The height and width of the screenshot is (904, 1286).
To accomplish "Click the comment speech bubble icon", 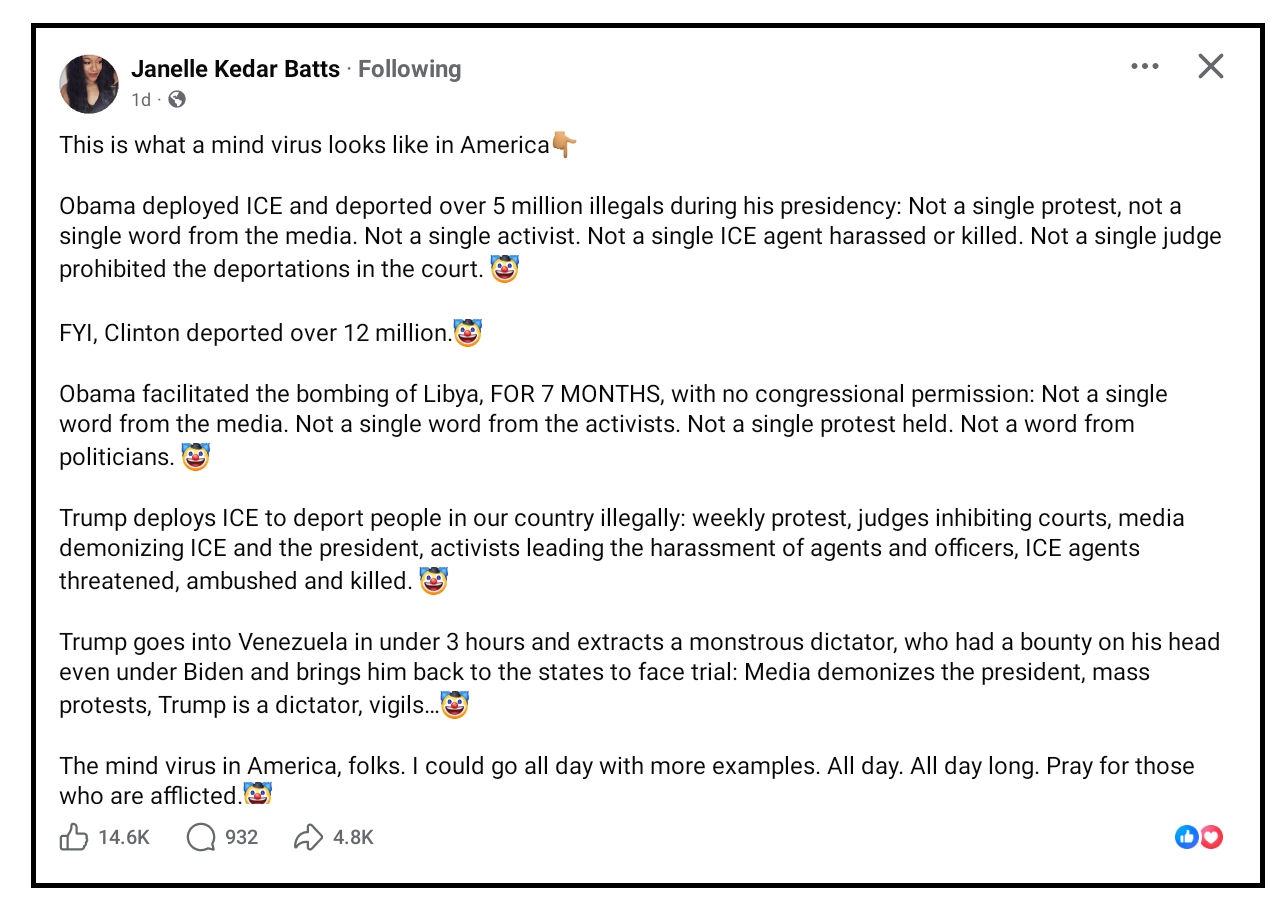I will [x=201, y=837].
